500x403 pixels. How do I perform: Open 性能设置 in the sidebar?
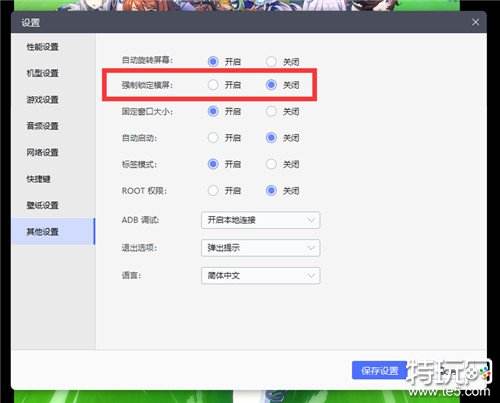tap(42, 47)
